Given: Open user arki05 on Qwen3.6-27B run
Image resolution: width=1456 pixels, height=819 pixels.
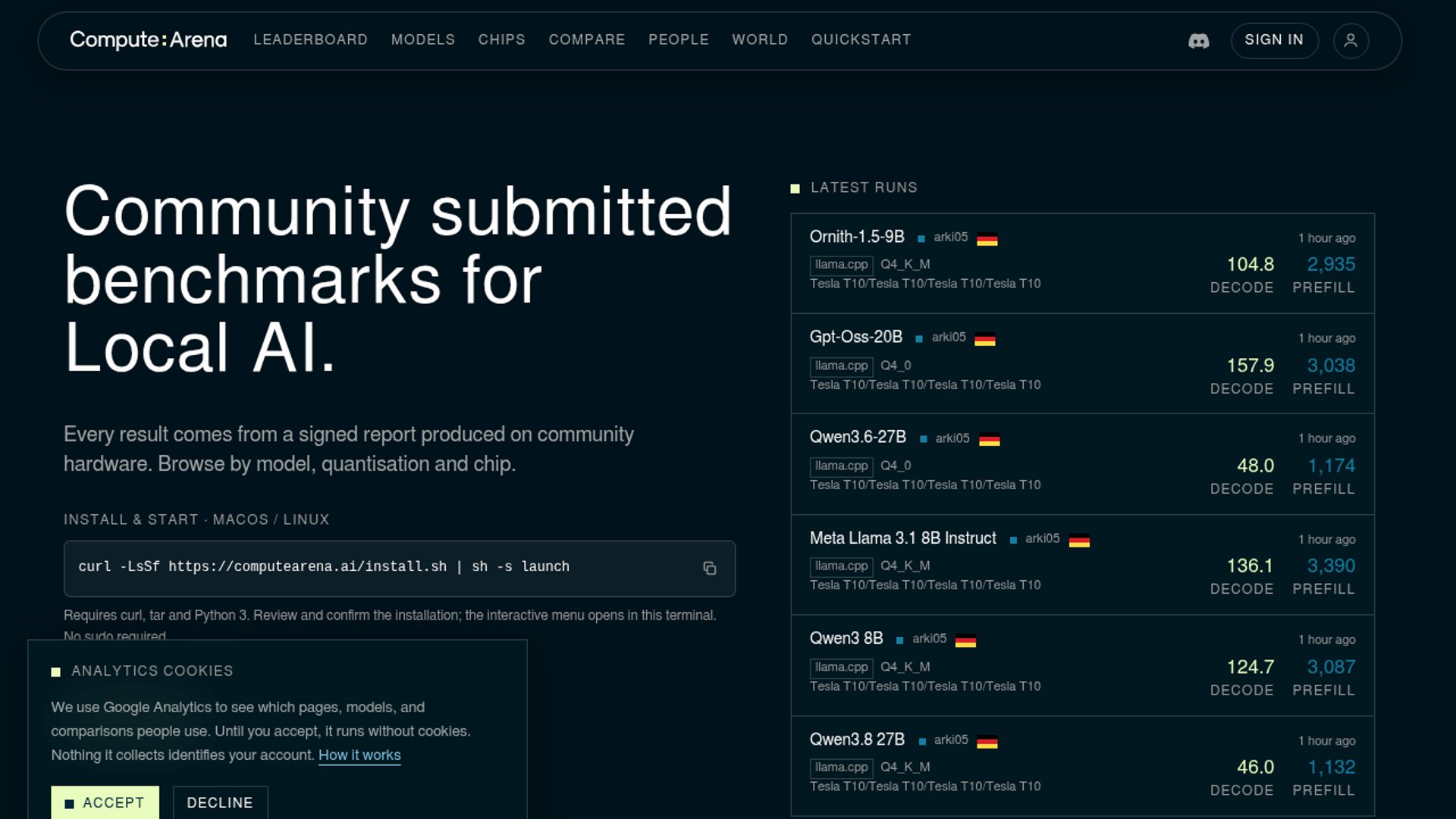Looking at the screenshot, I should (x=952, y=438).
